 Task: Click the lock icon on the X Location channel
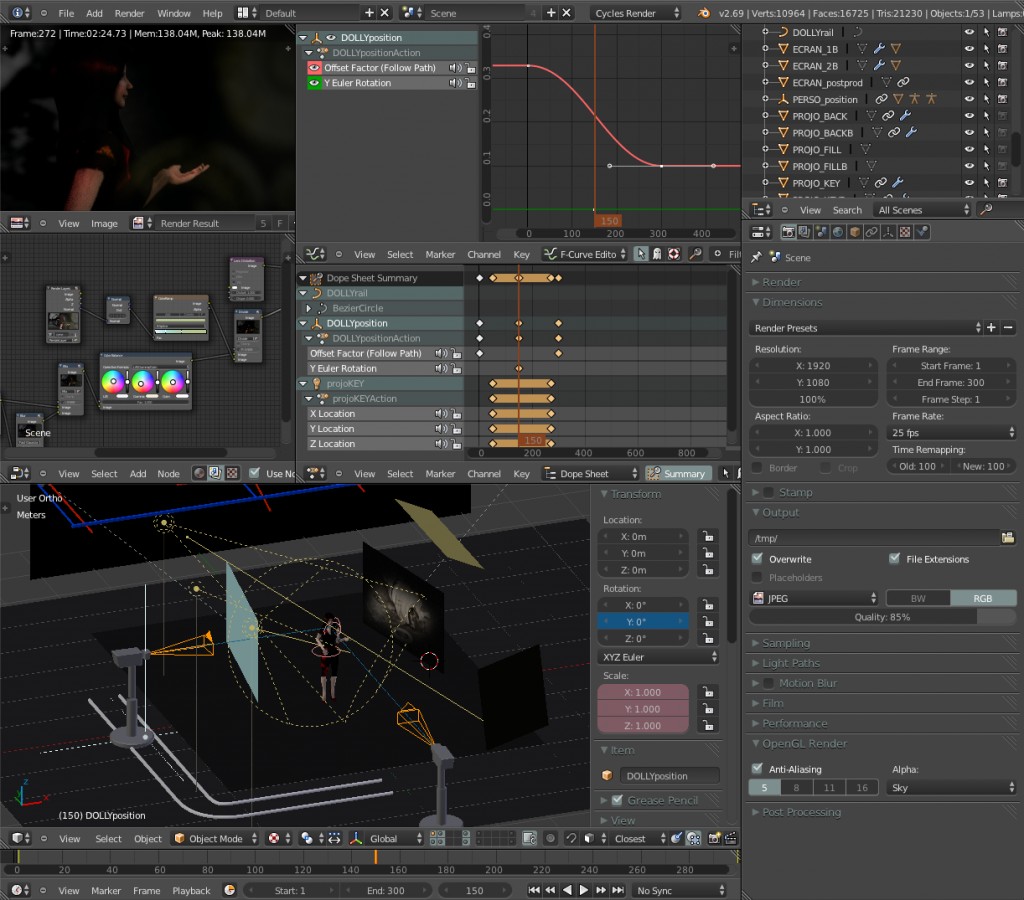pyautogui.click(x=457, y=414)
